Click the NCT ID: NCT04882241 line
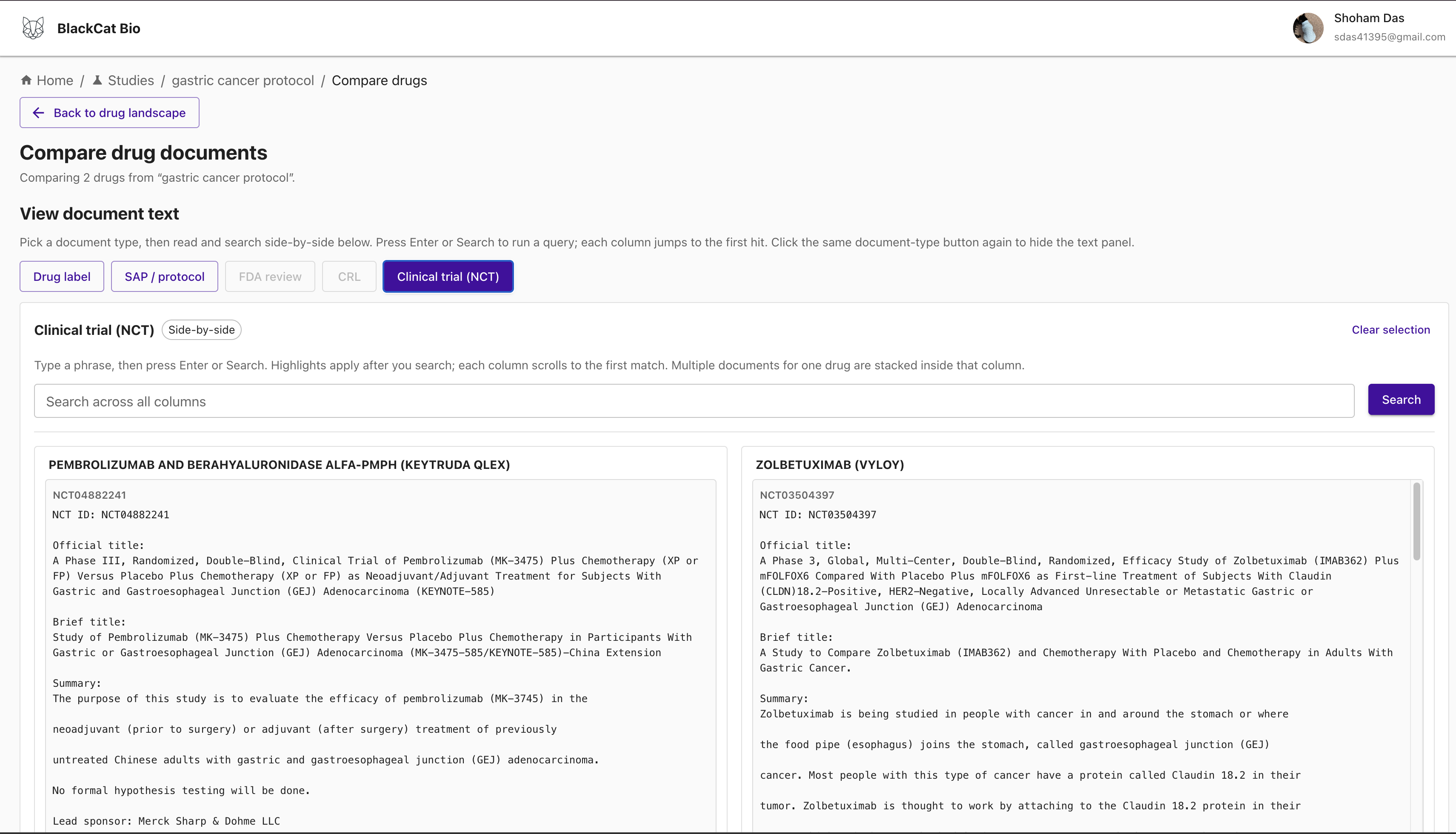Screen dimensions: 1456x834 point(111,514)
